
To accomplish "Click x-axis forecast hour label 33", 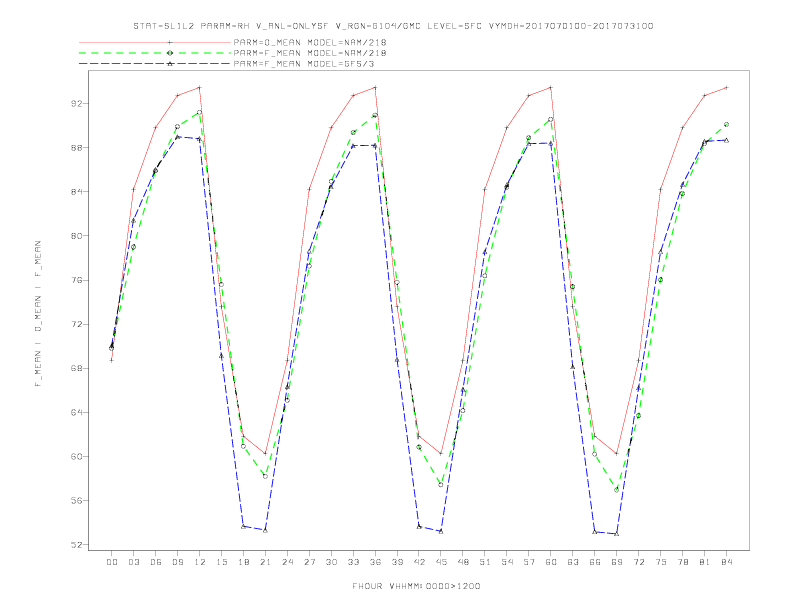I will coord(353,562).
